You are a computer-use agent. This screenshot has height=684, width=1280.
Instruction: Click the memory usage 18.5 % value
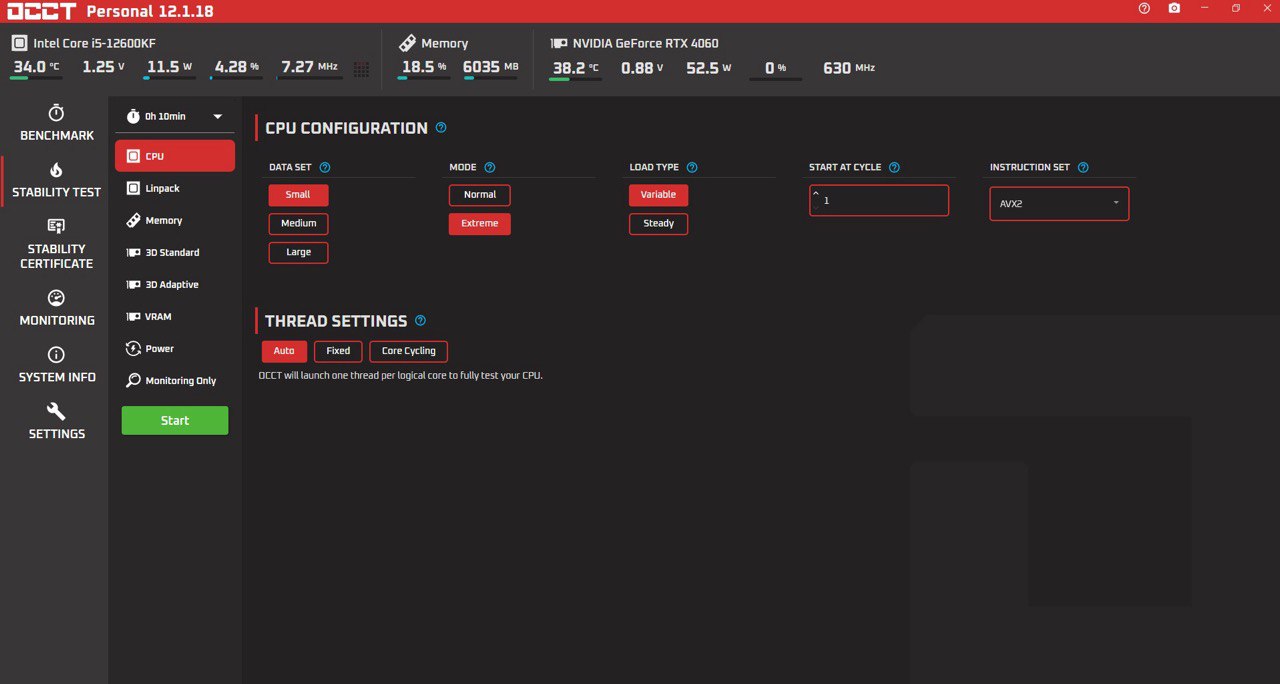click(x=424, y=67)
